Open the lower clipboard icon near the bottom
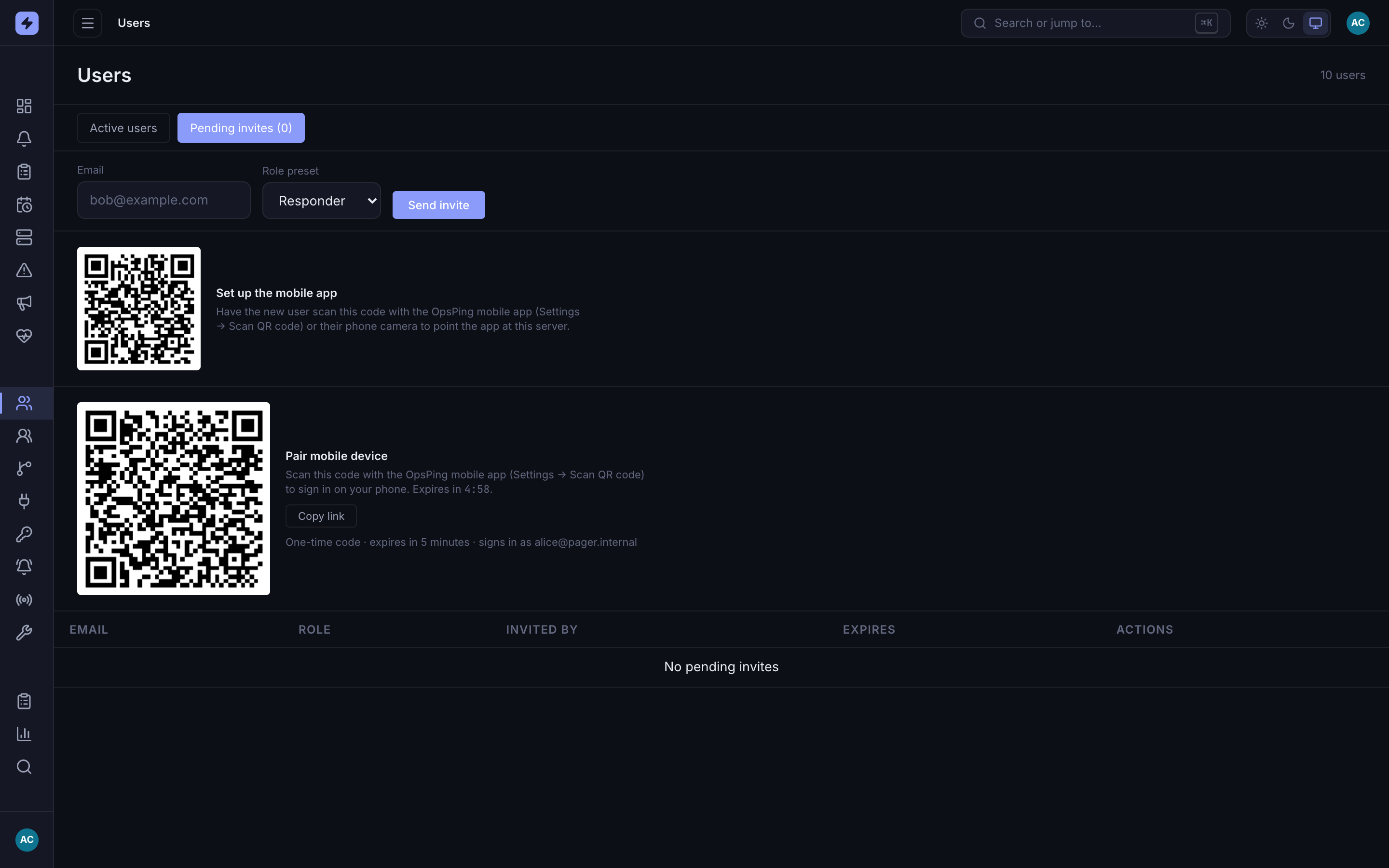The image size is (1389, 868). [24, 701]
